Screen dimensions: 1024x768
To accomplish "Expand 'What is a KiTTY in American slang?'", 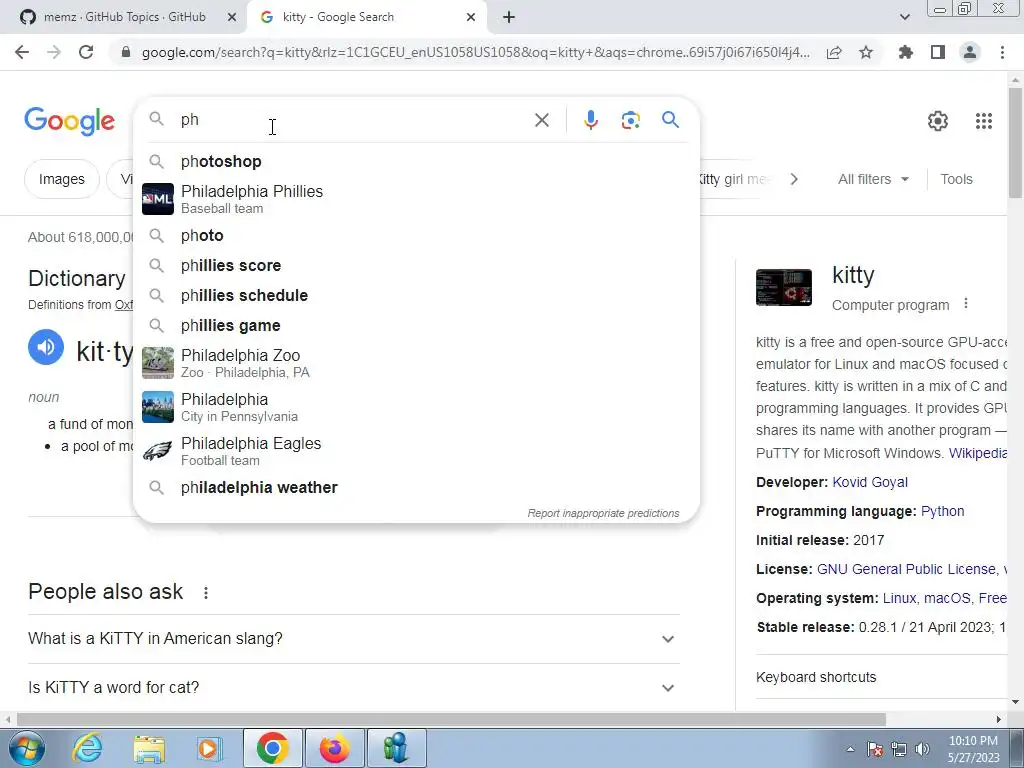I will (353, 639).
